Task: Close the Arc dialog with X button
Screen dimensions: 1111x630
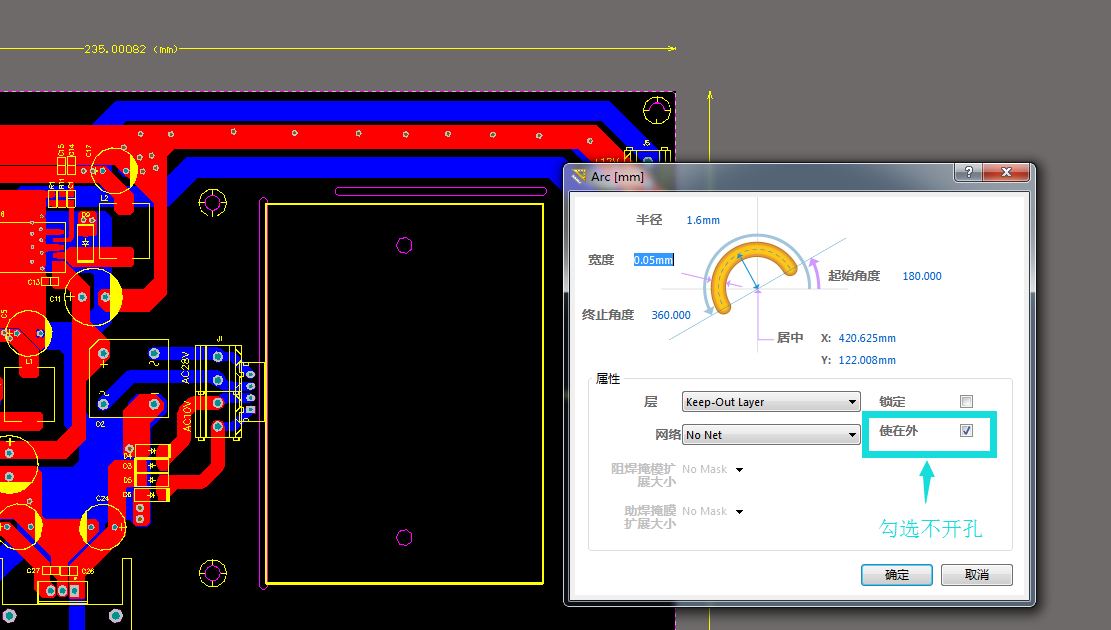Action: pos(1006,173)
